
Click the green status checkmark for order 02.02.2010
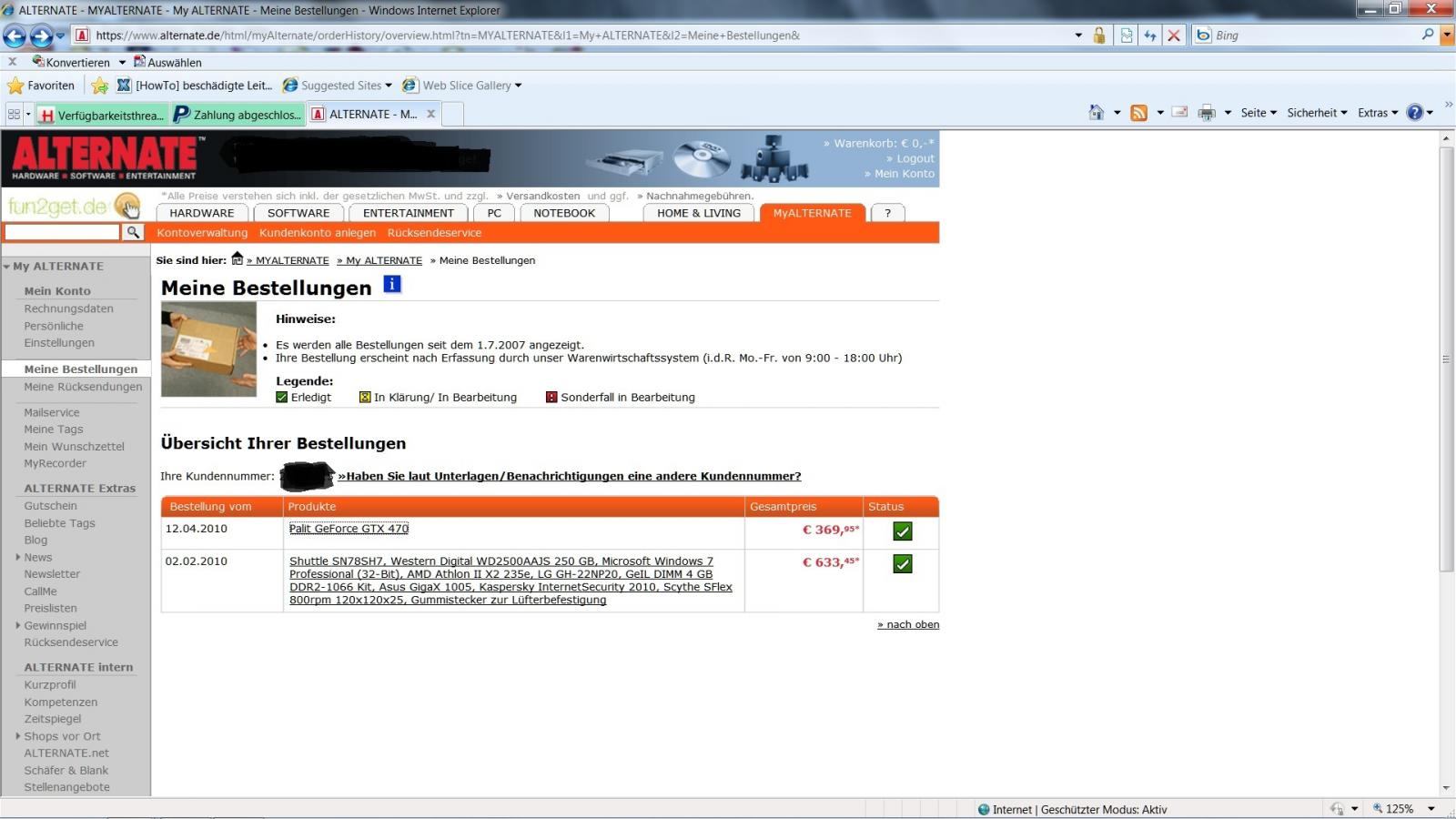[x=902, y=564]
